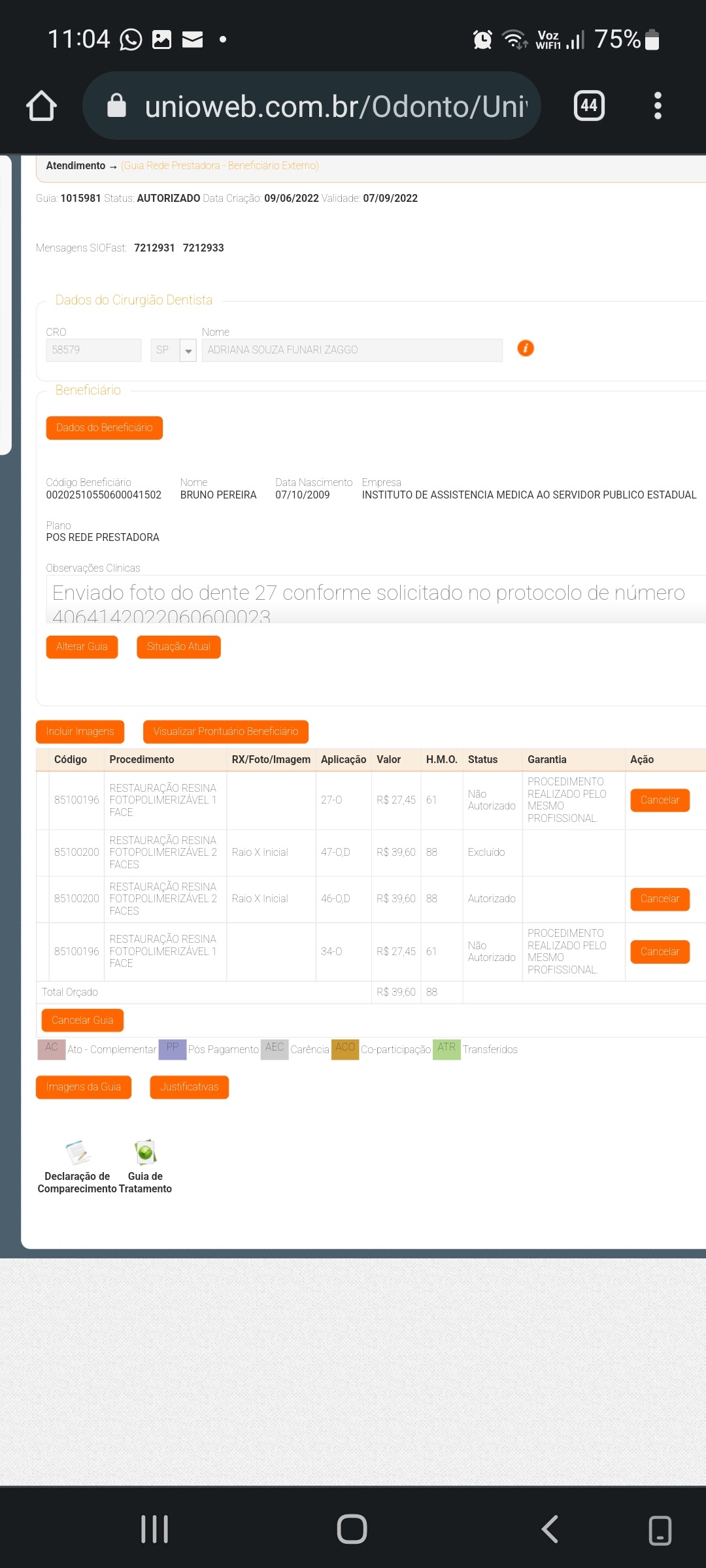706x1568 pixels.
Task: Click the Justificativas button
Action: 190,1087
